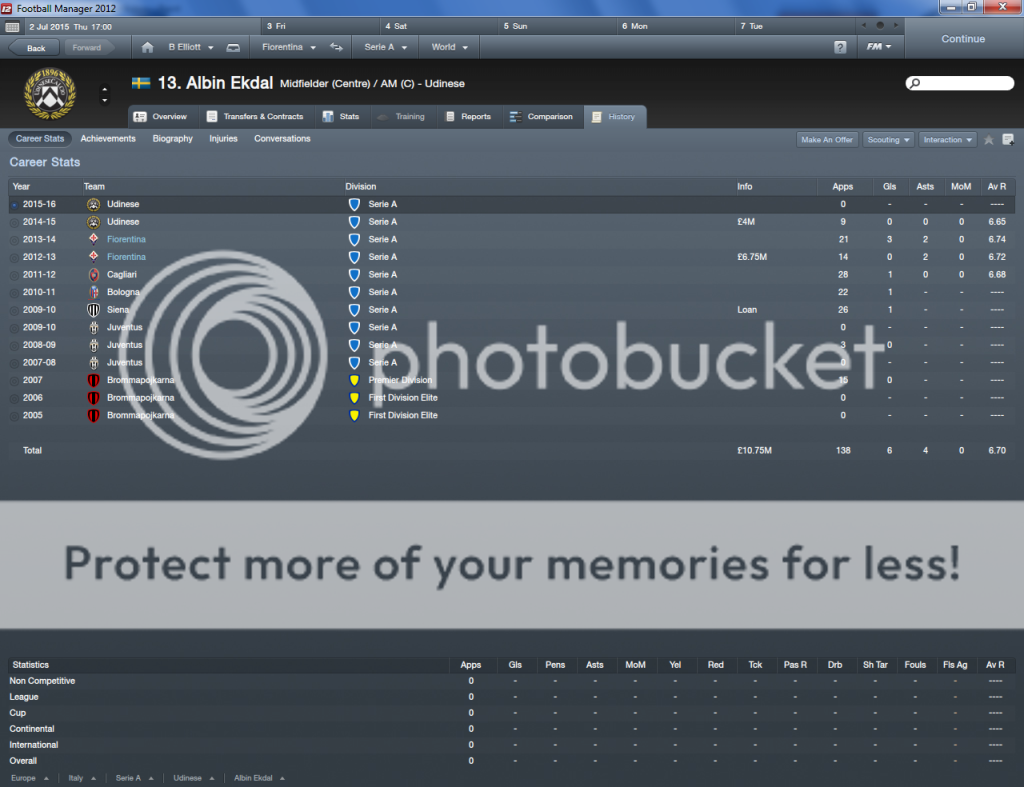The image size is (1024, 787).
Task: Click the calendar center dot button
Action: coord(880,25)
